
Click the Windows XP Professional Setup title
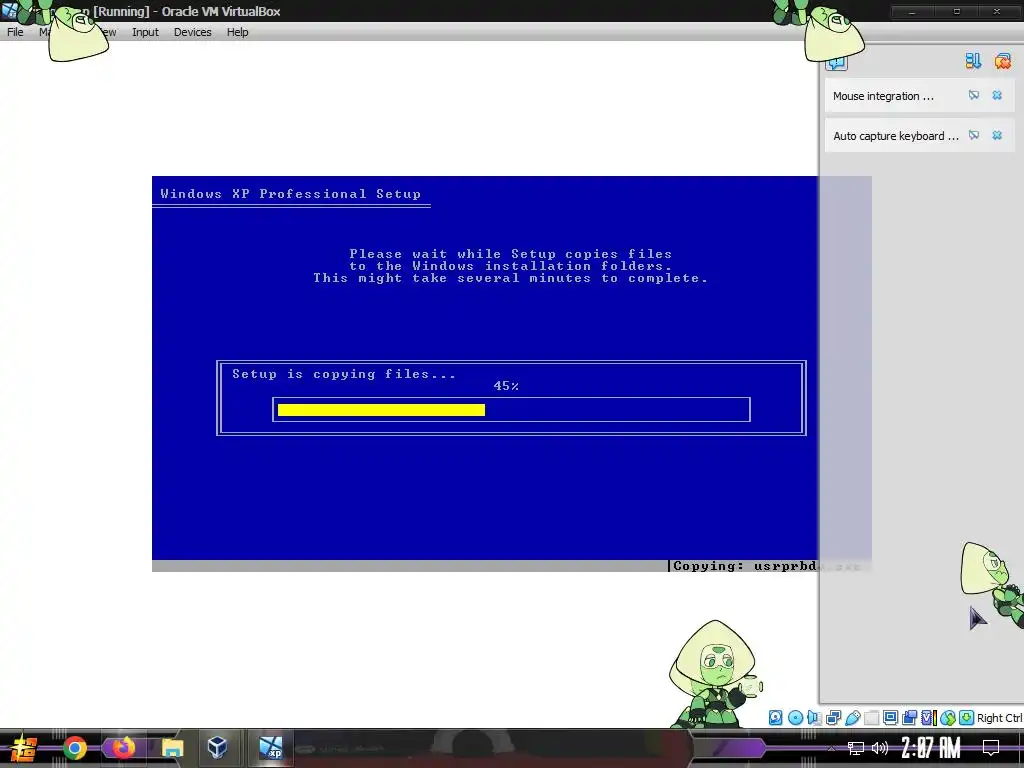(291, 194)
